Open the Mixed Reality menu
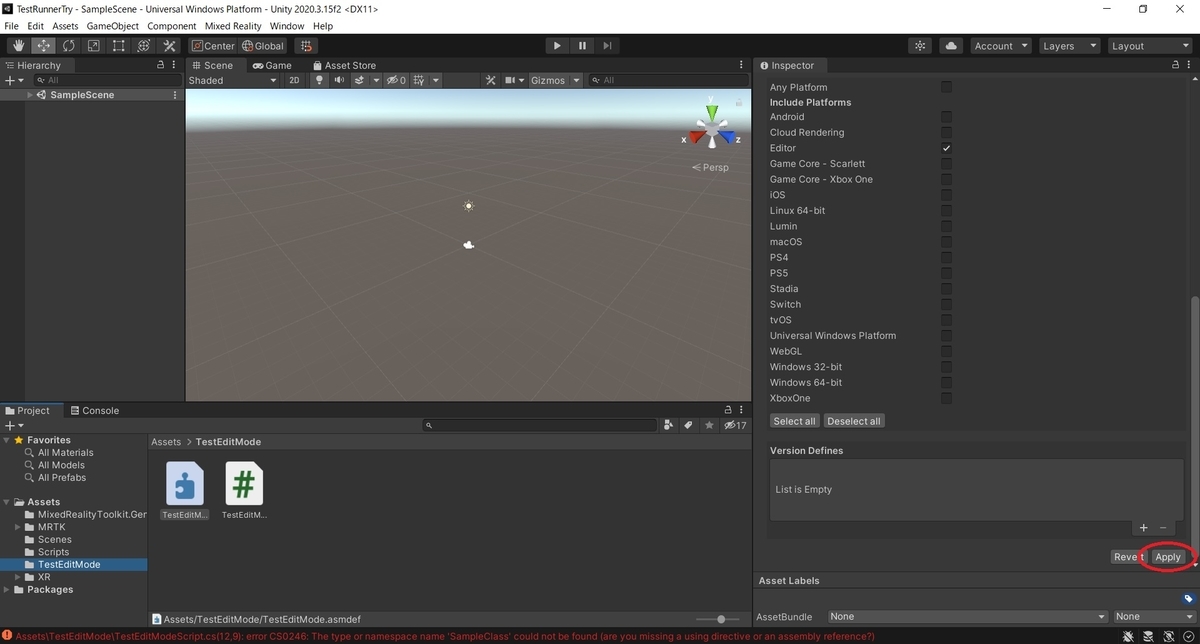This screenshot has height=644, width=1200. pos(233,26)
